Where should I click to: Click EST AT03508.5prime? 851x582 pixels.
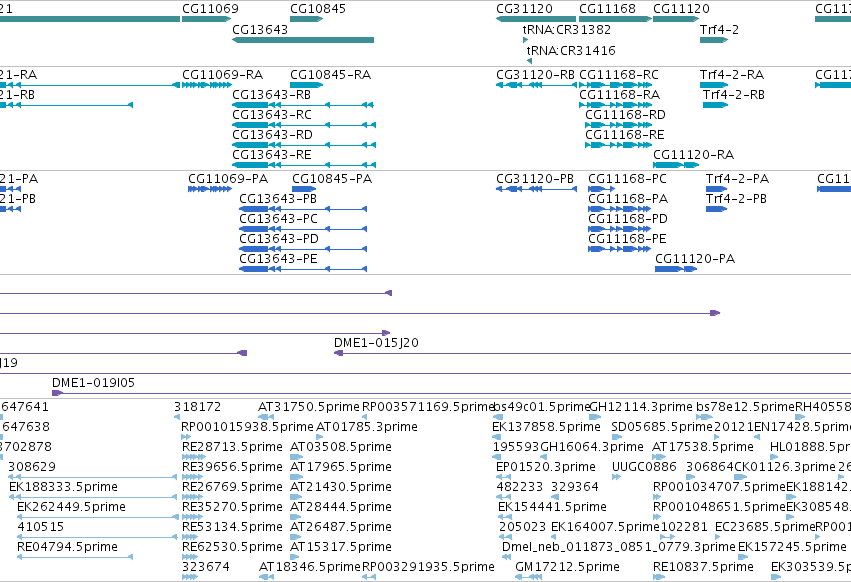pos(296,457)
